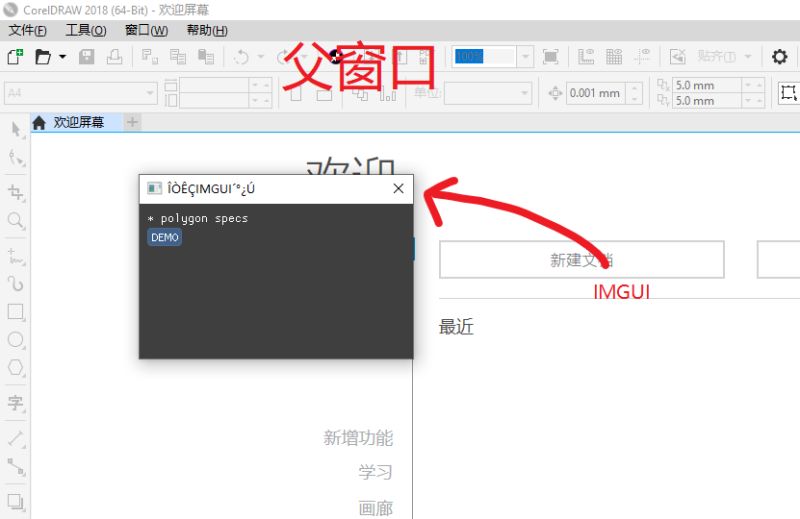Click the 最近 heading text
This screenshot has height=519, width=800.
tap(456, 327)
